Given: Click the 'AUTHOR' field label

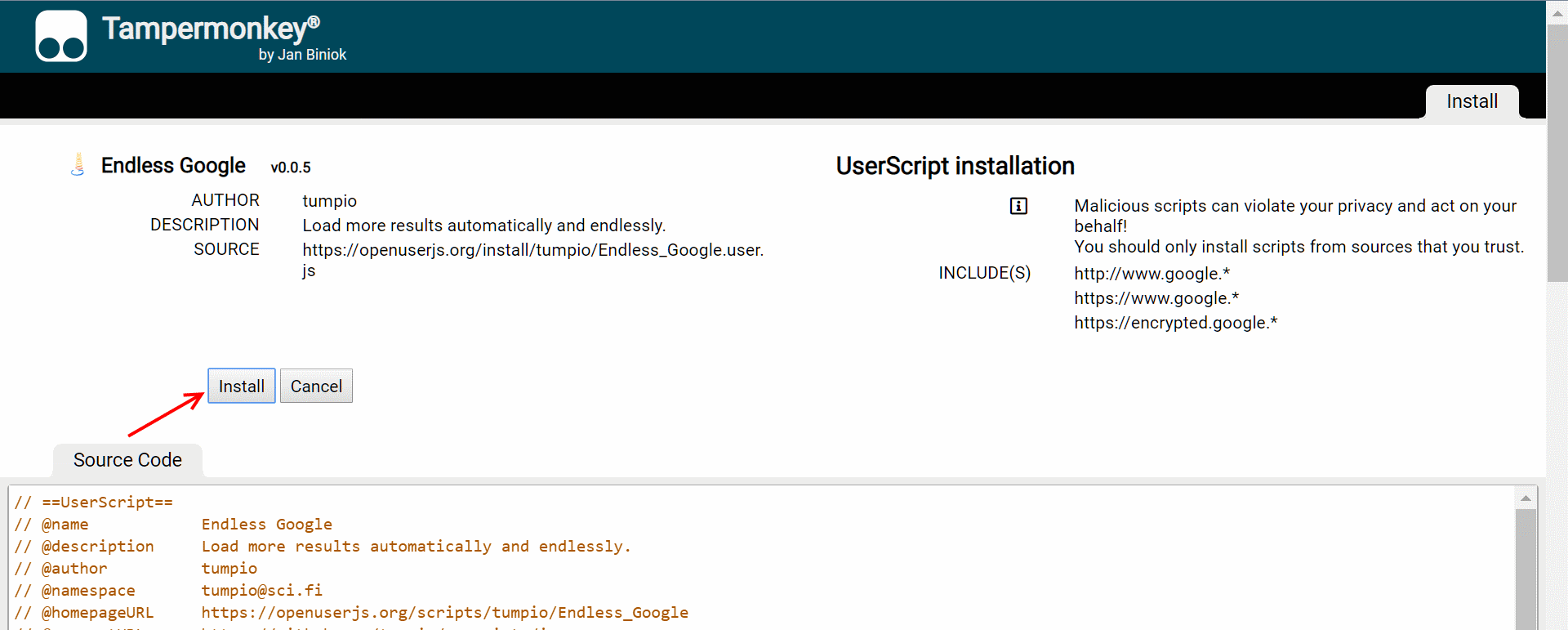Looking at the screenshot, I should pos(225,200).
